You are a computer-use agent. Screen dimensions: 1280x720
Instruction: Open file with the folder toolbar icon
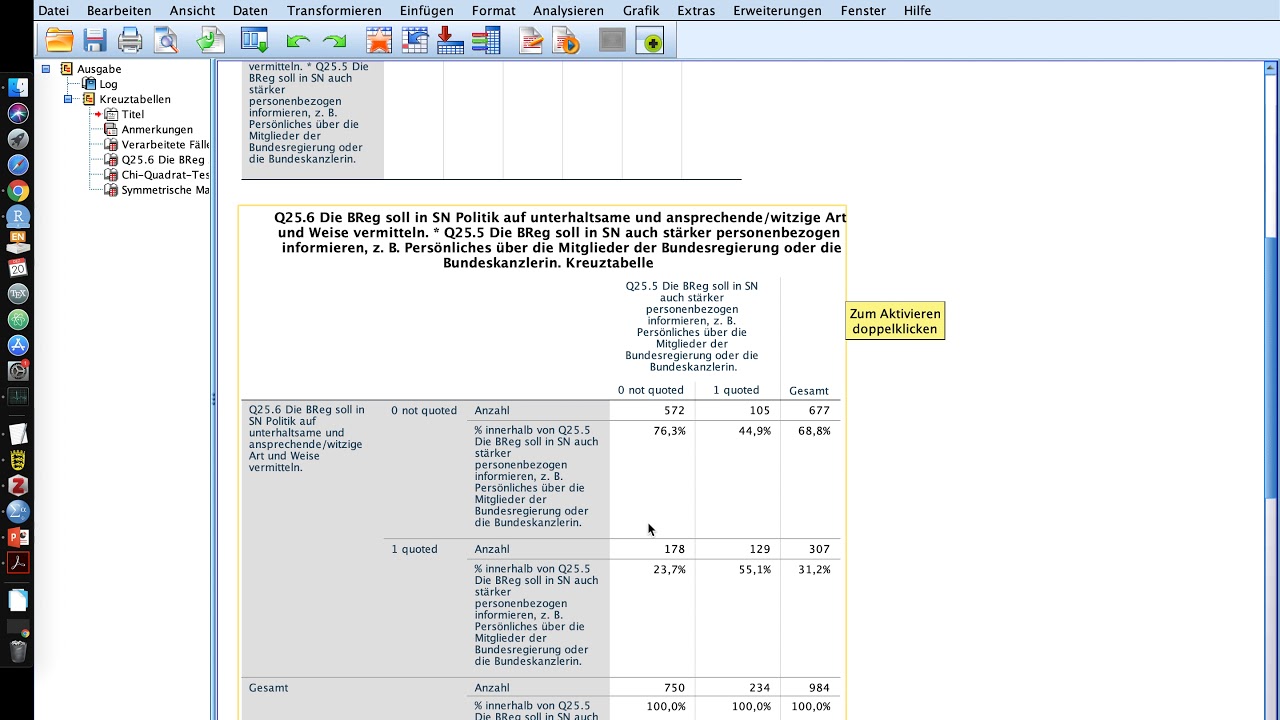[60, 41]
